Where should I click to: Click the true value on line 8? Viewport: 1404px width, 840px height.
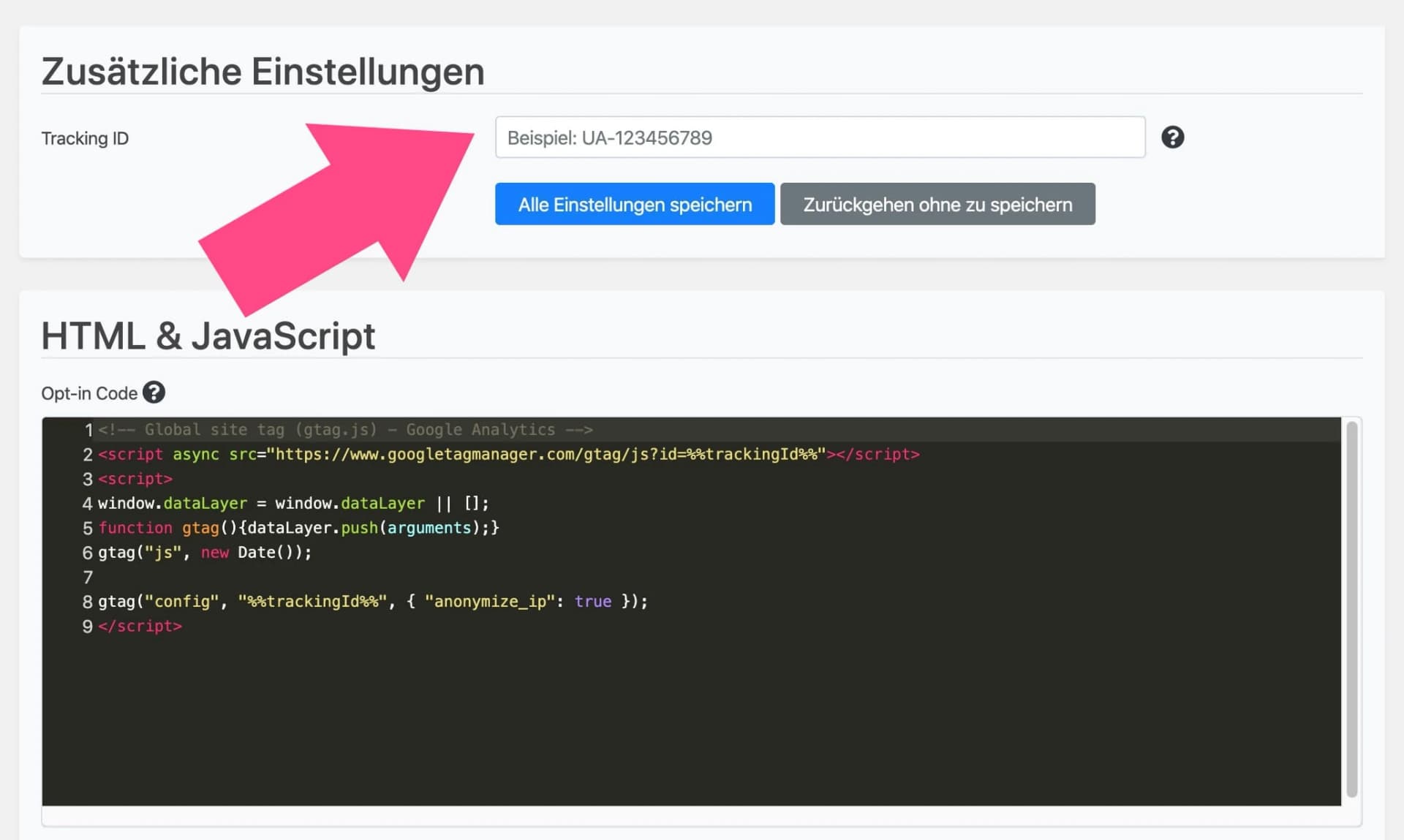[592, 601]
